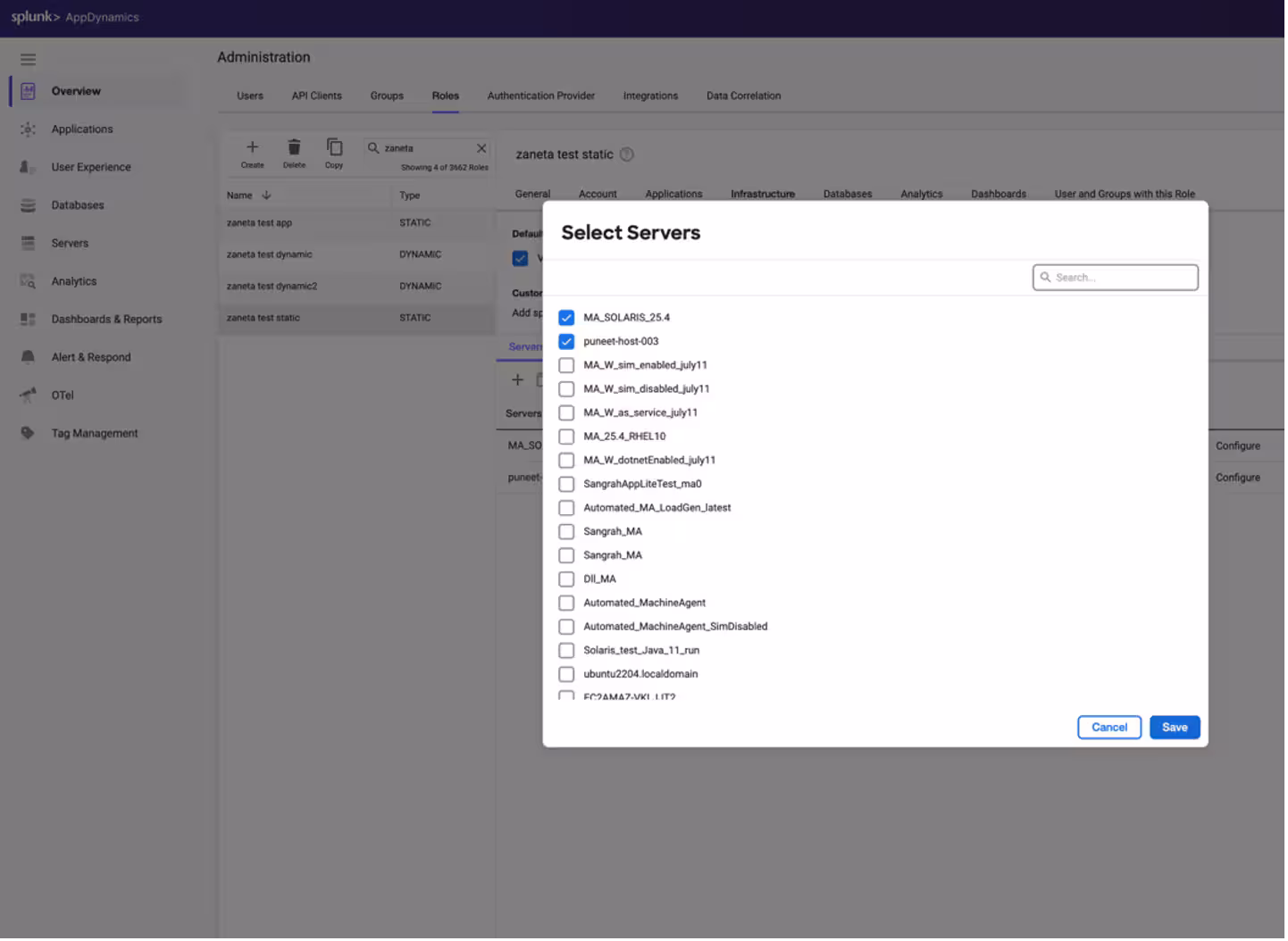Cancel the Select Servers dialog
The width and height of the screenshot is (1288, 941).
click(x=1108, y=728)
